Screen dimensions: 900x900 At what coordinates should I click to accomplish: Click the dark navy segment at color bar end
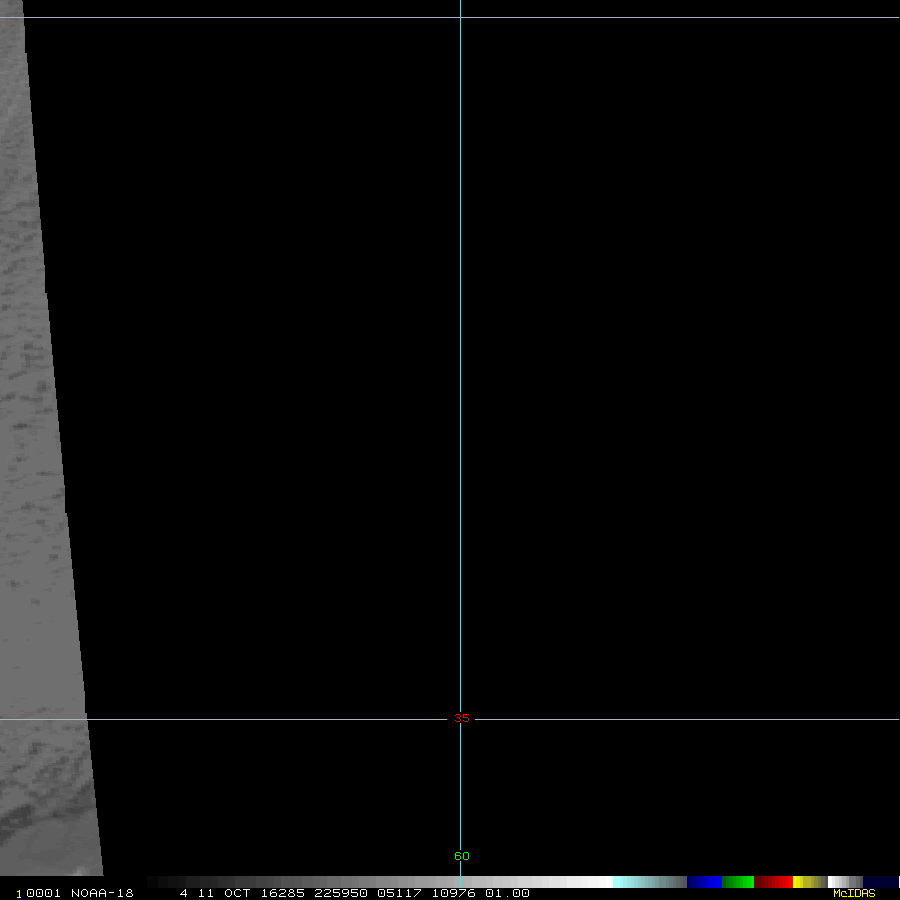(880, 882)
